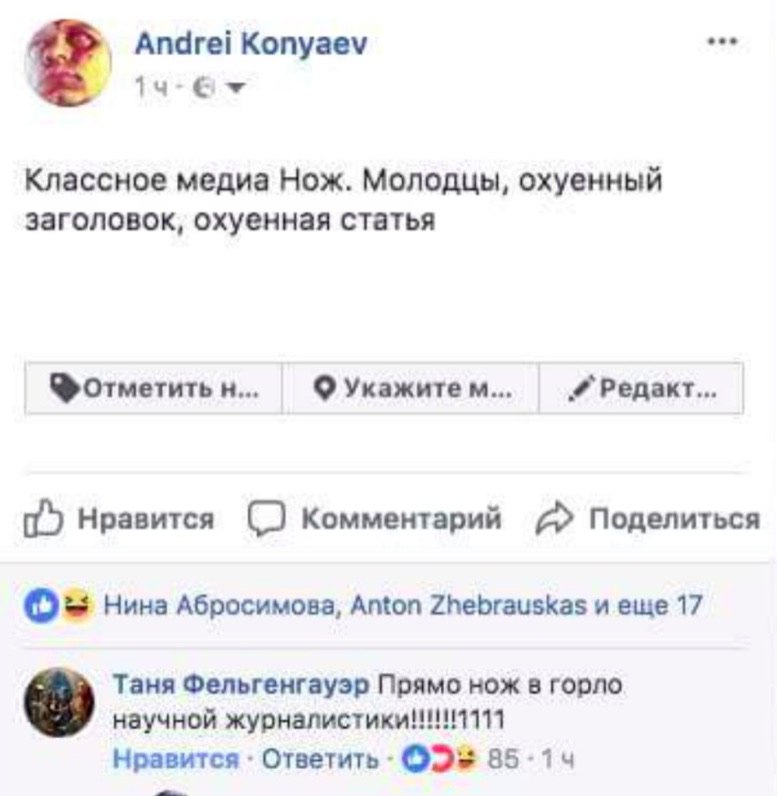The height and width of the screenshot is (796, 777).
Task: Open Таня Фельгенгауэр's profile link
Action: click(x=241, y=684)
